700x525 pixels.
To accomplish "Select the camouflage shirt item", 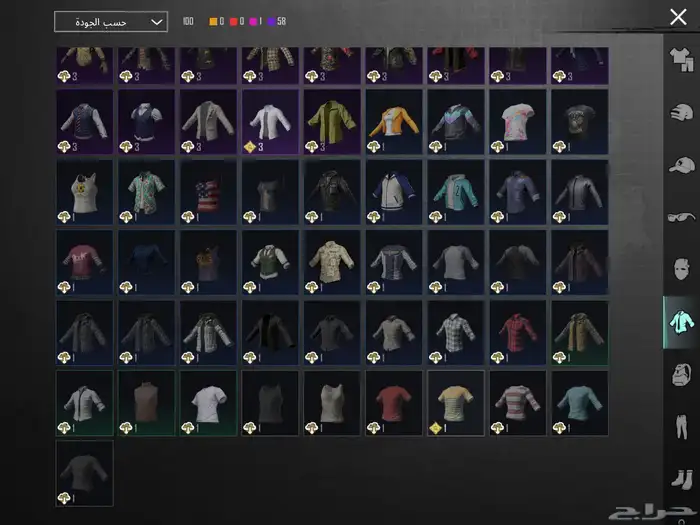I will coord(331,261).
